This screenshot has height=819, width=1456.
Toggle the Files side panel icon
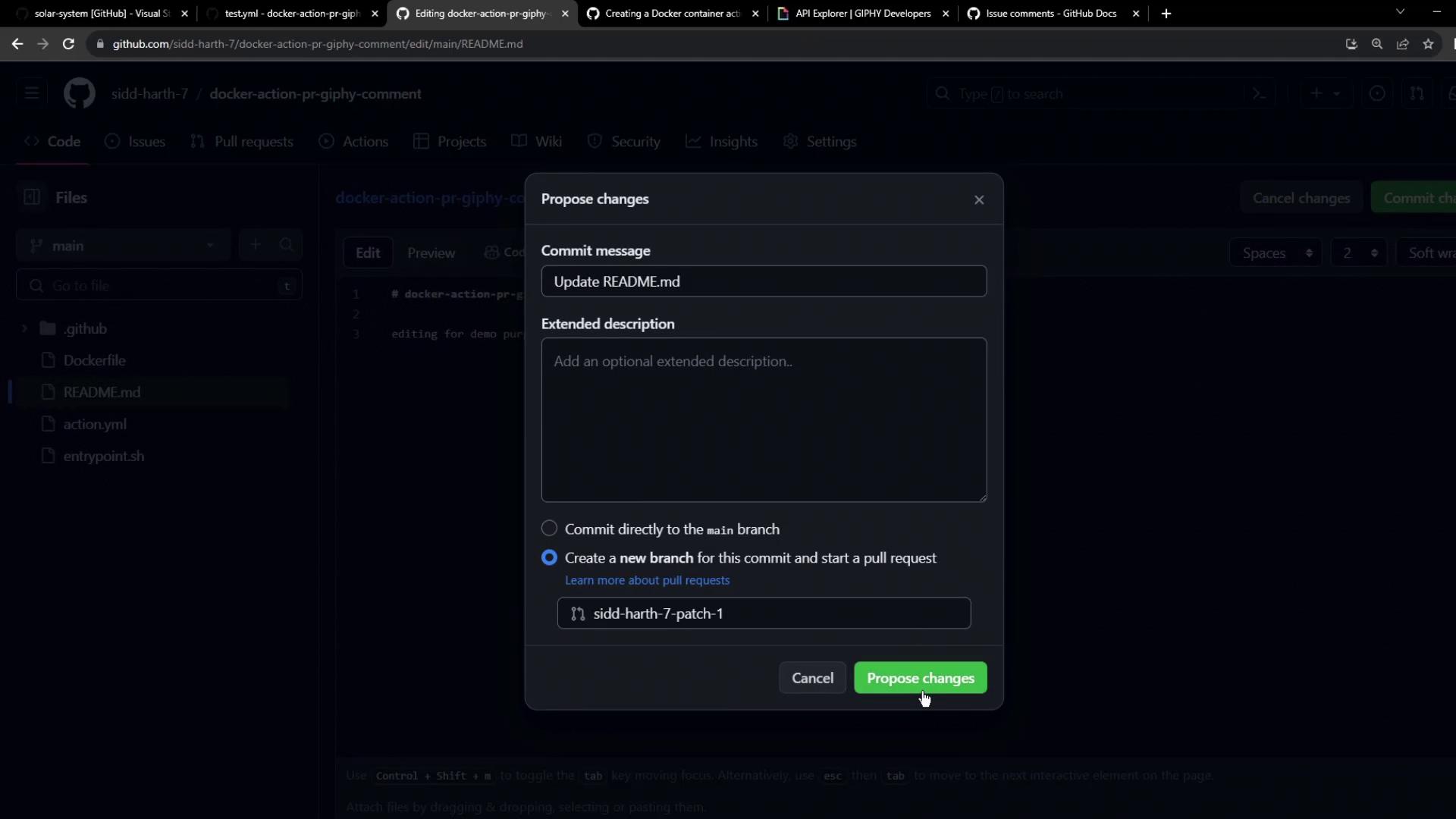pyautogui.click(x=32, y=197)
